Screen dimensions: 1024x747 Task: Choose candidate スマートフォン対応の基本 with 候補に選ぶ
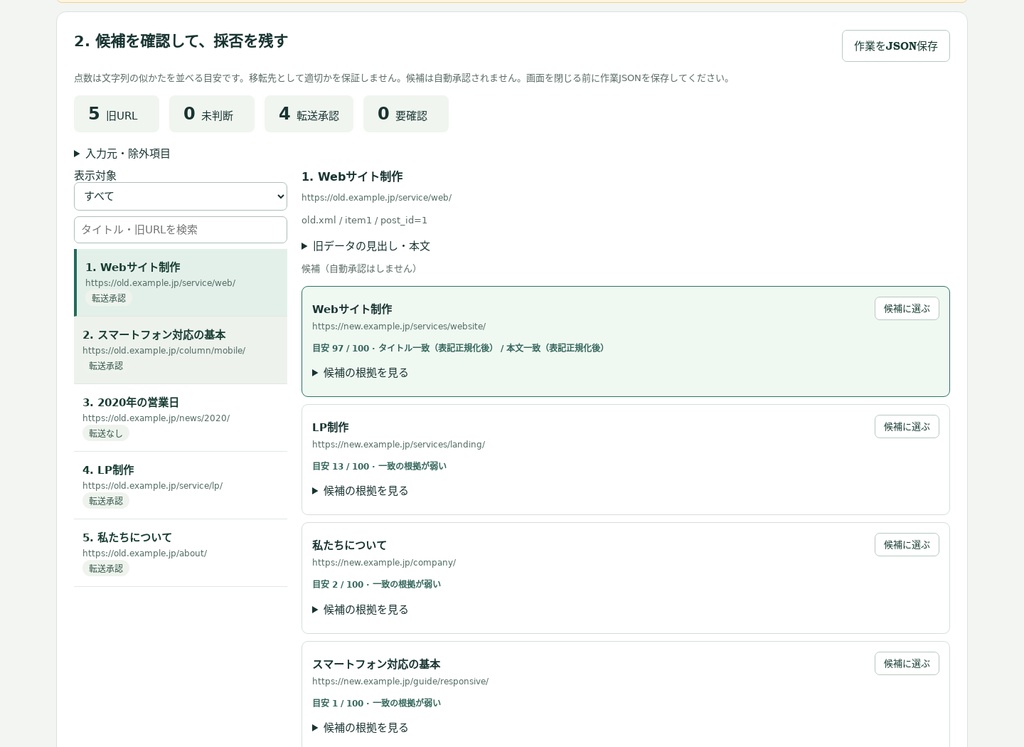pos(906,663)
